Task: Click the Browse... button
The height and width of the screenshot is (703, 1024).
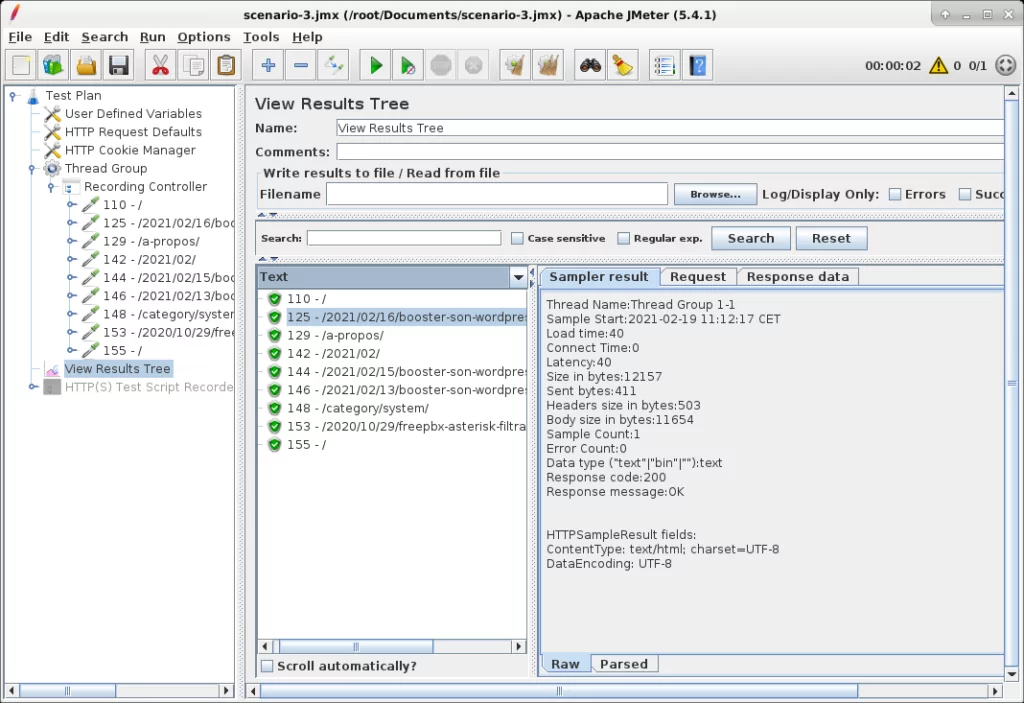Action: pos(715,194)
